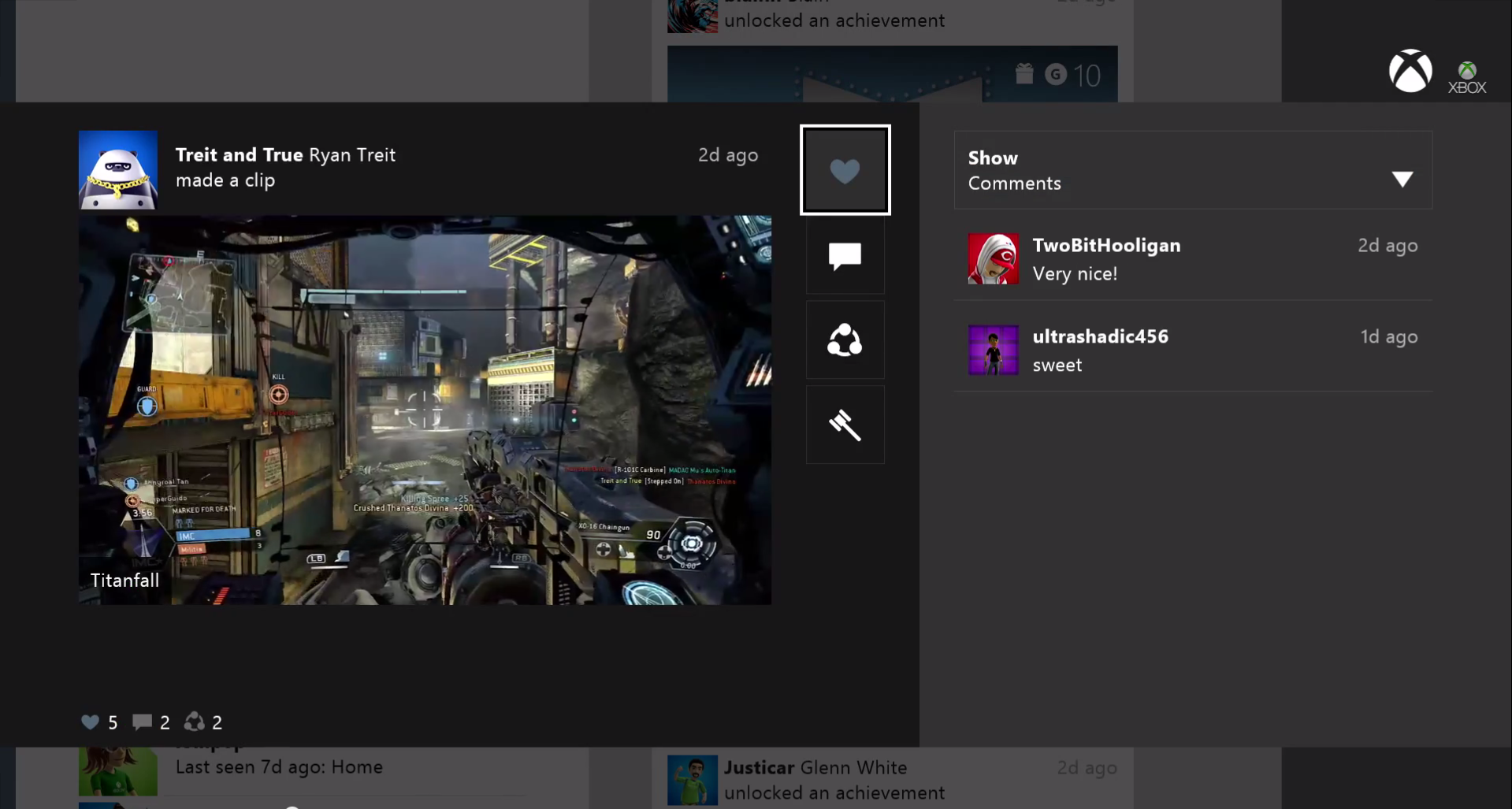The width and height of the screenshot is (1512, 809).
Task: Click the gamerscore G icon
Action: click(1055, 75)
